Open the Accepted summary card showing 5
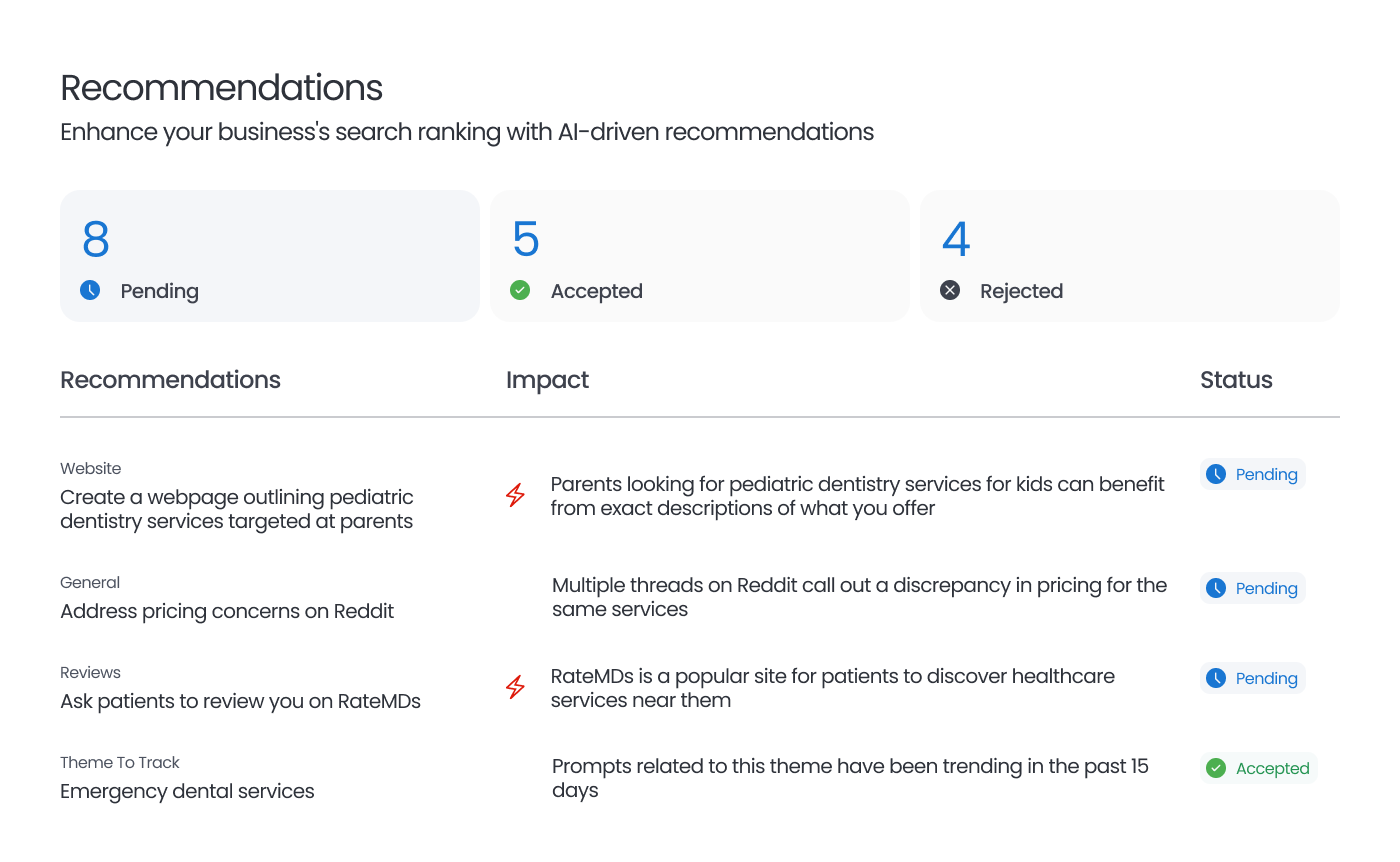 point(700,255)
